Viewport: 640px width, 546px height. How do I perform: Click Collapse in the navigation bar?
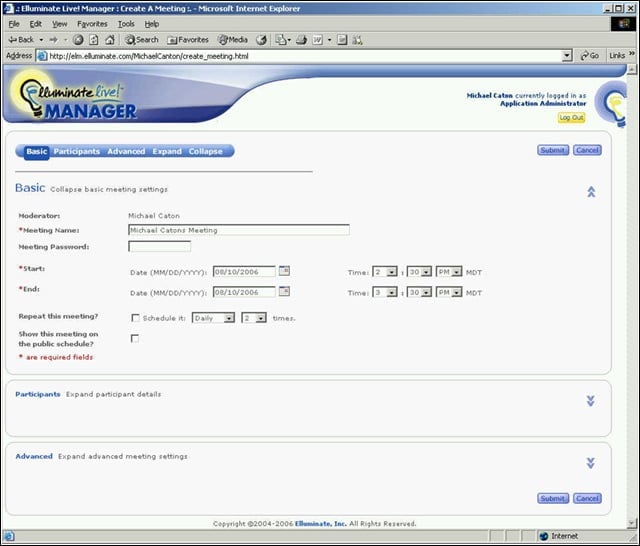click(205, 151)
